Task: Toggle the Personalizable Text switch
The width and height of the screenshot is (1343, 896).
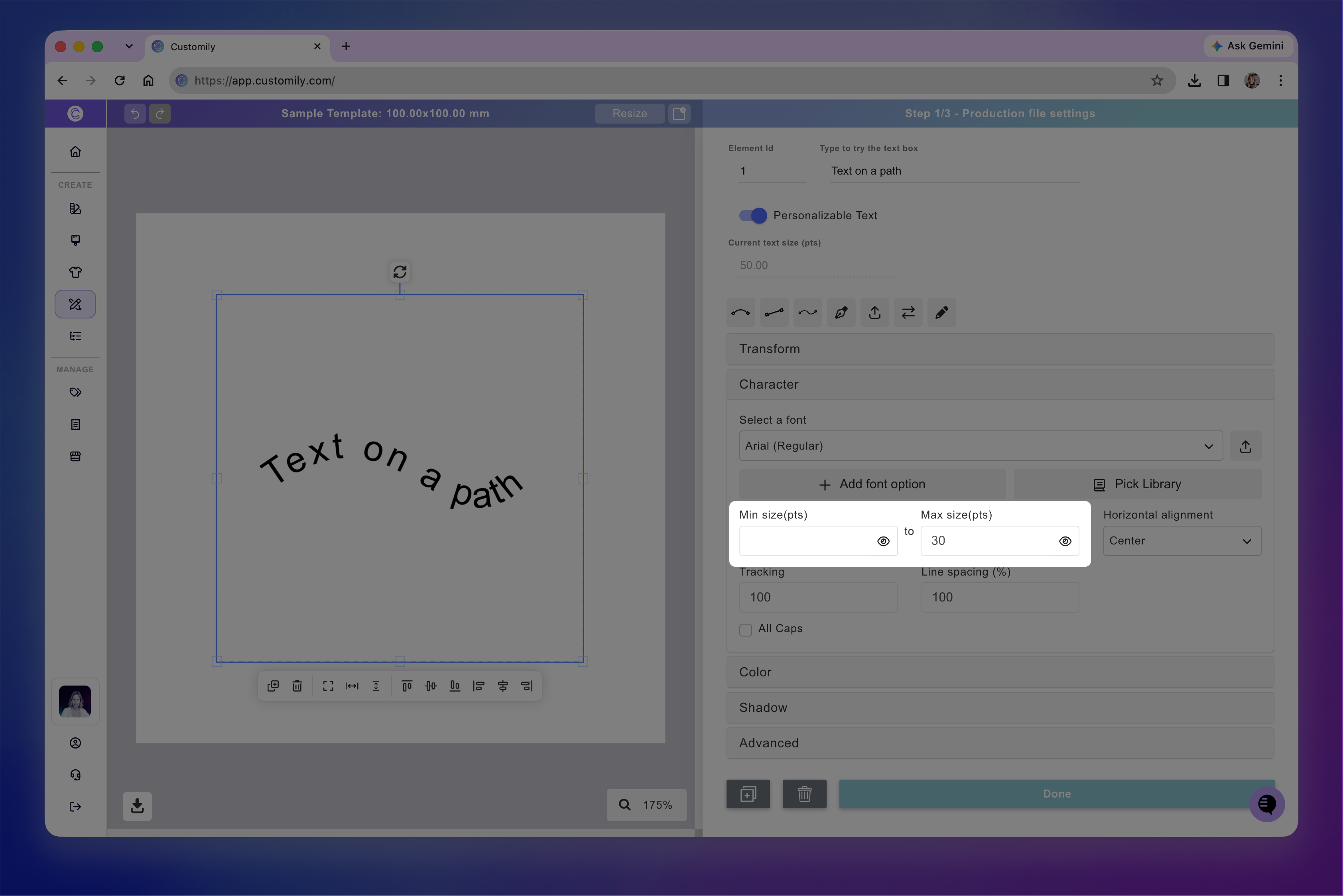Action: [753, 215]
